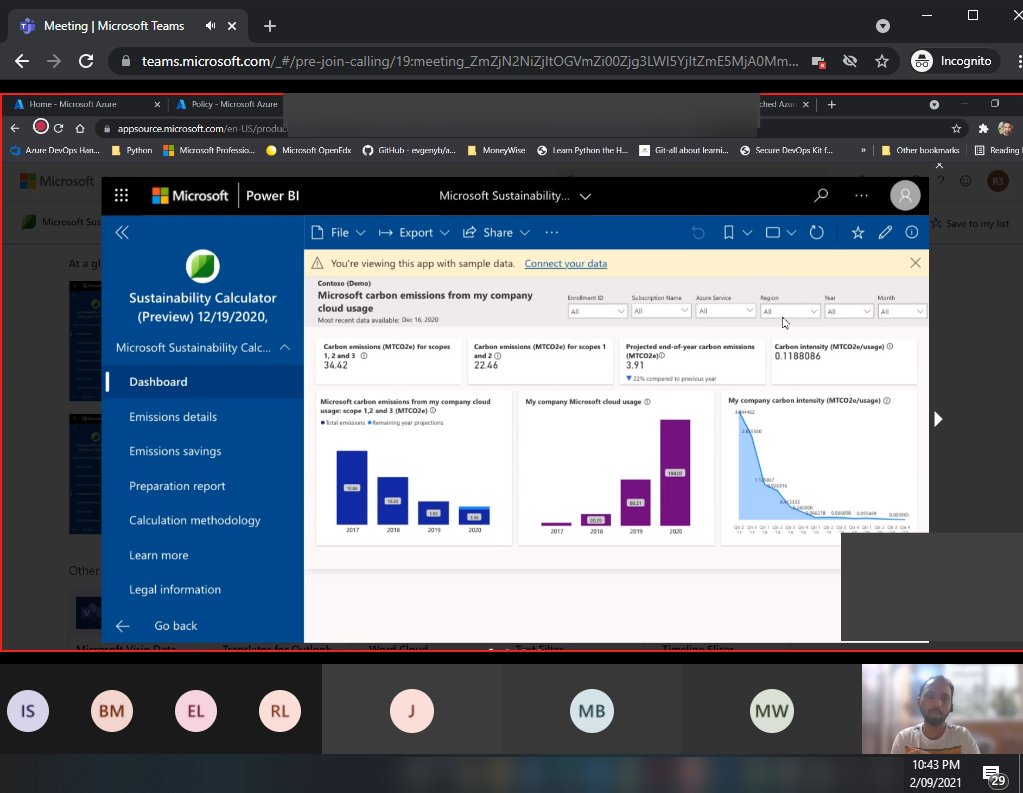Viewport: 1023px width, 793px height.
Task: Open the Export menu
Action: 415,232
